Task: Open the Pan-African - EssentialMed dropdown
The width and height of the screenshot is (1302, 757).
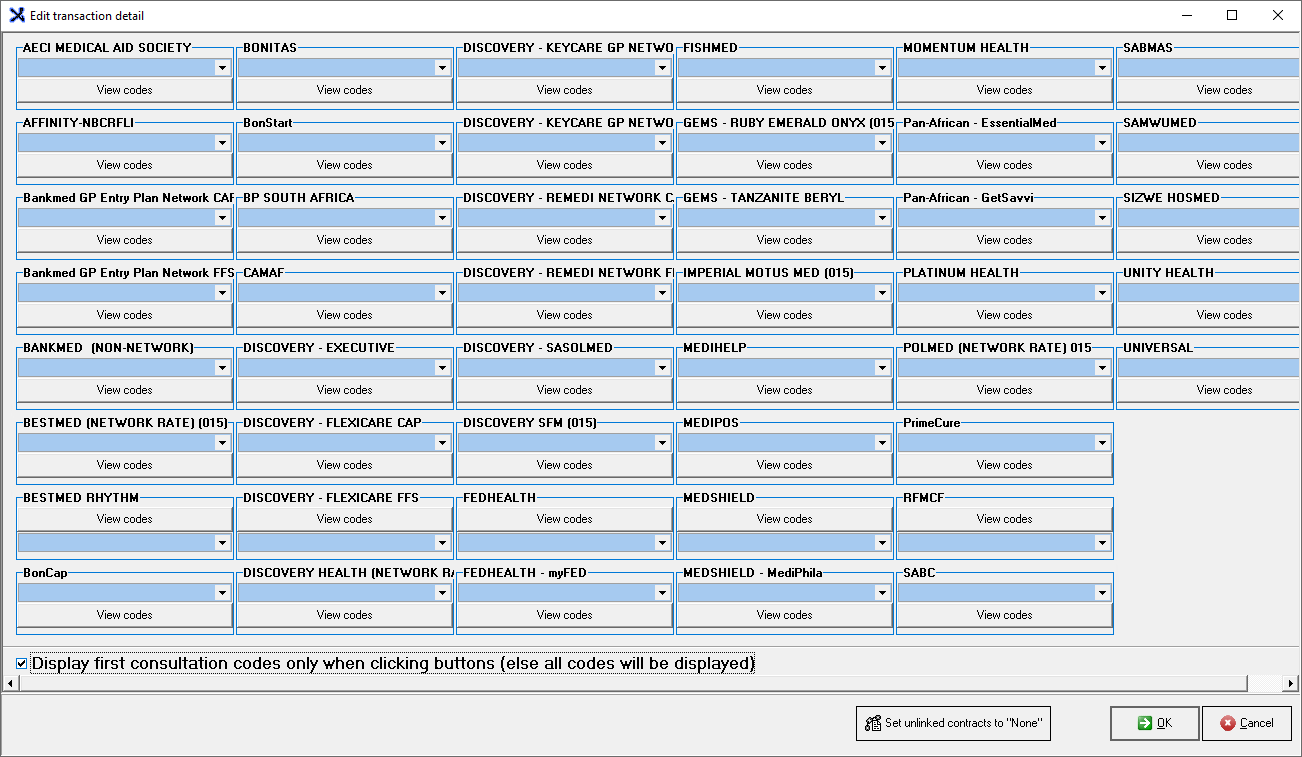Action: coord(1102,143)
